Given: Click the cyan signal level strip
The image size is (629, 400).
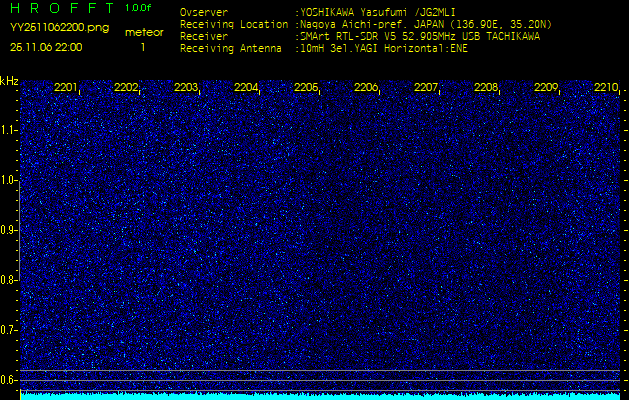Looking at the screenshot, I should coord(320,396).
